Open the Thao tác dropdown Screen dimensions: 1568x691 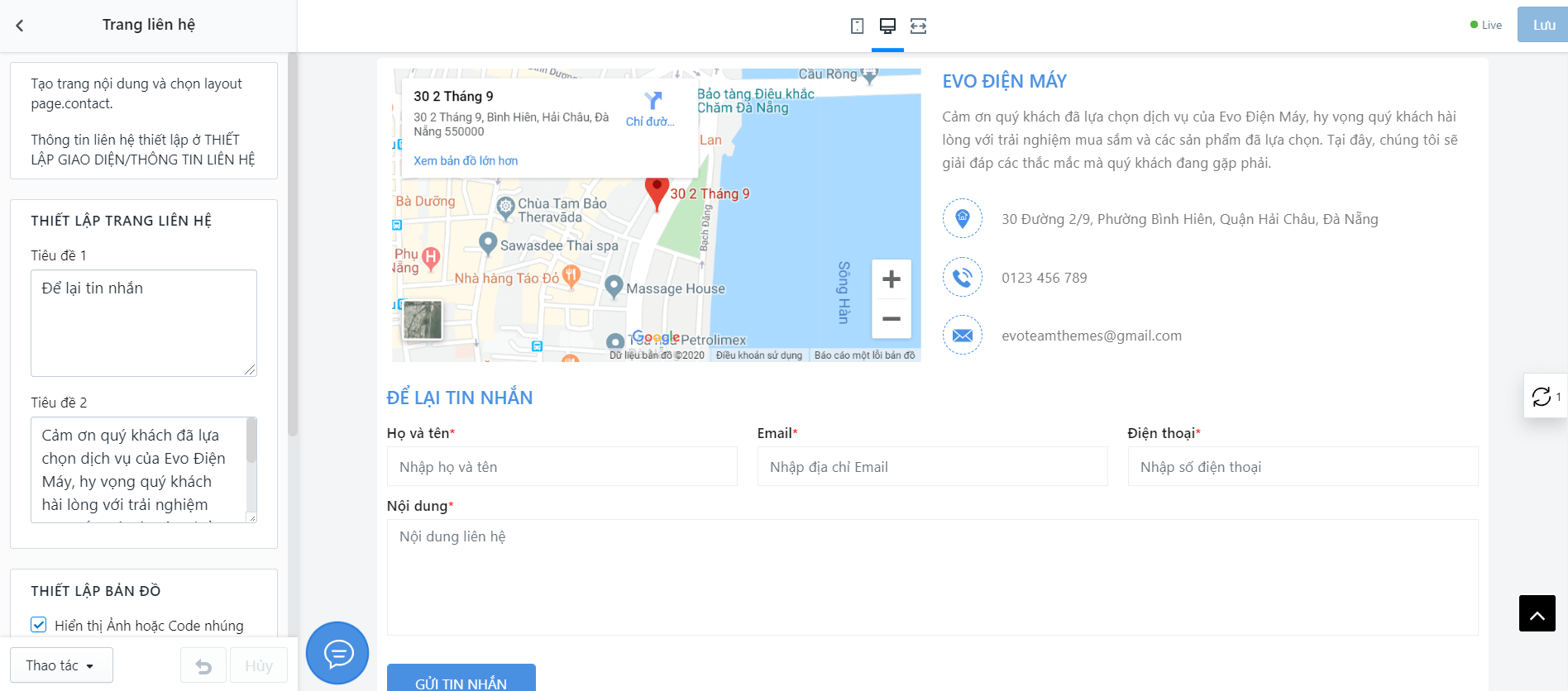click(x=61, y=665)
